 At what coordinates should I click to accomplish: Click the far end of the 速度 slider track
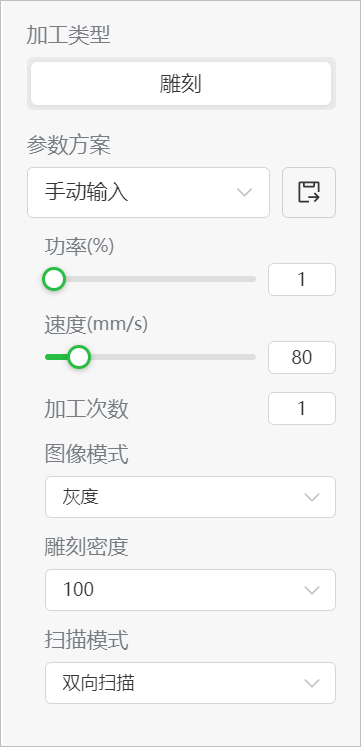pos(252,357)
